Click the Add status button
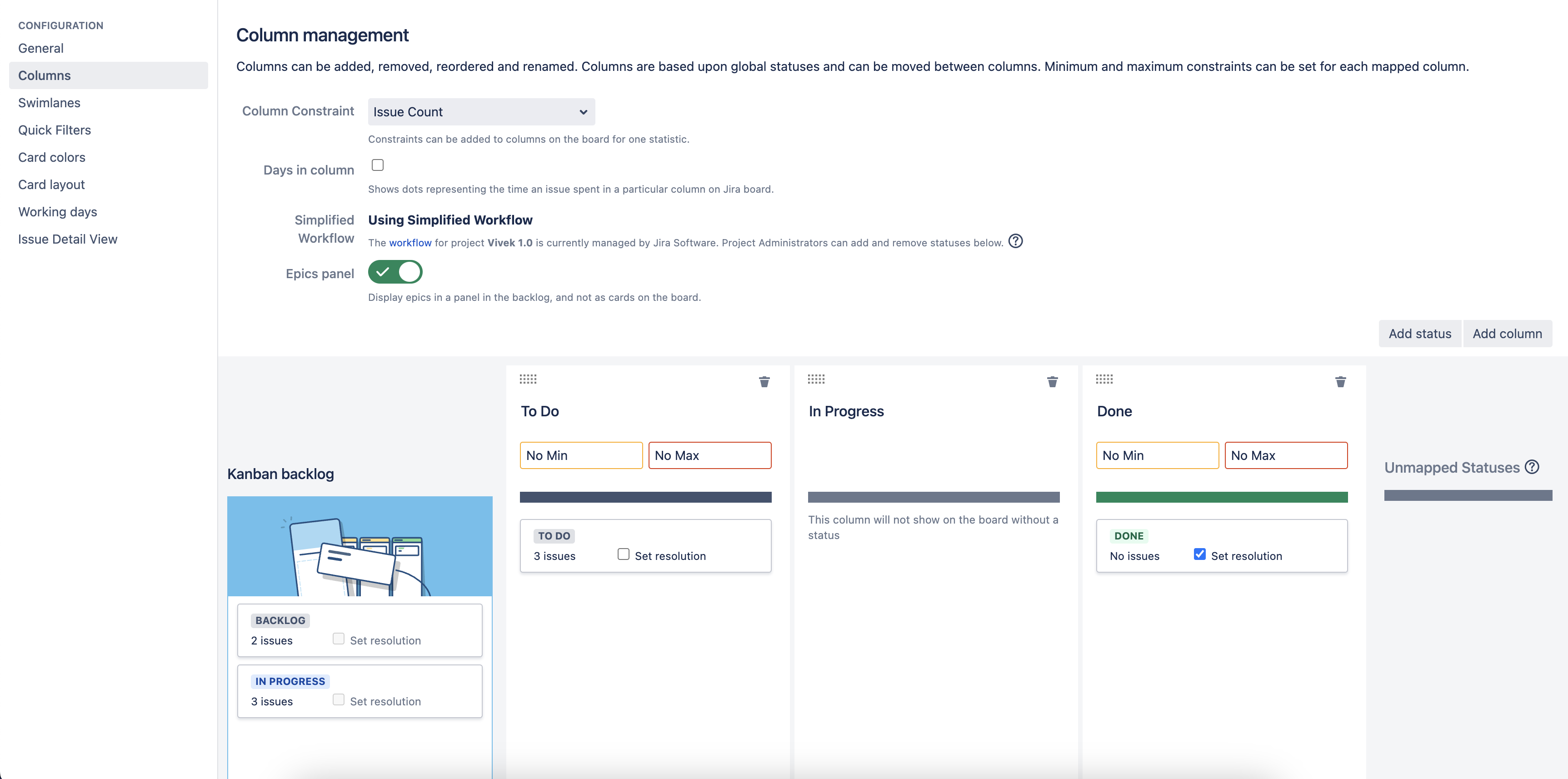Screen dimensions: 1568x779 pos(1419,334)
